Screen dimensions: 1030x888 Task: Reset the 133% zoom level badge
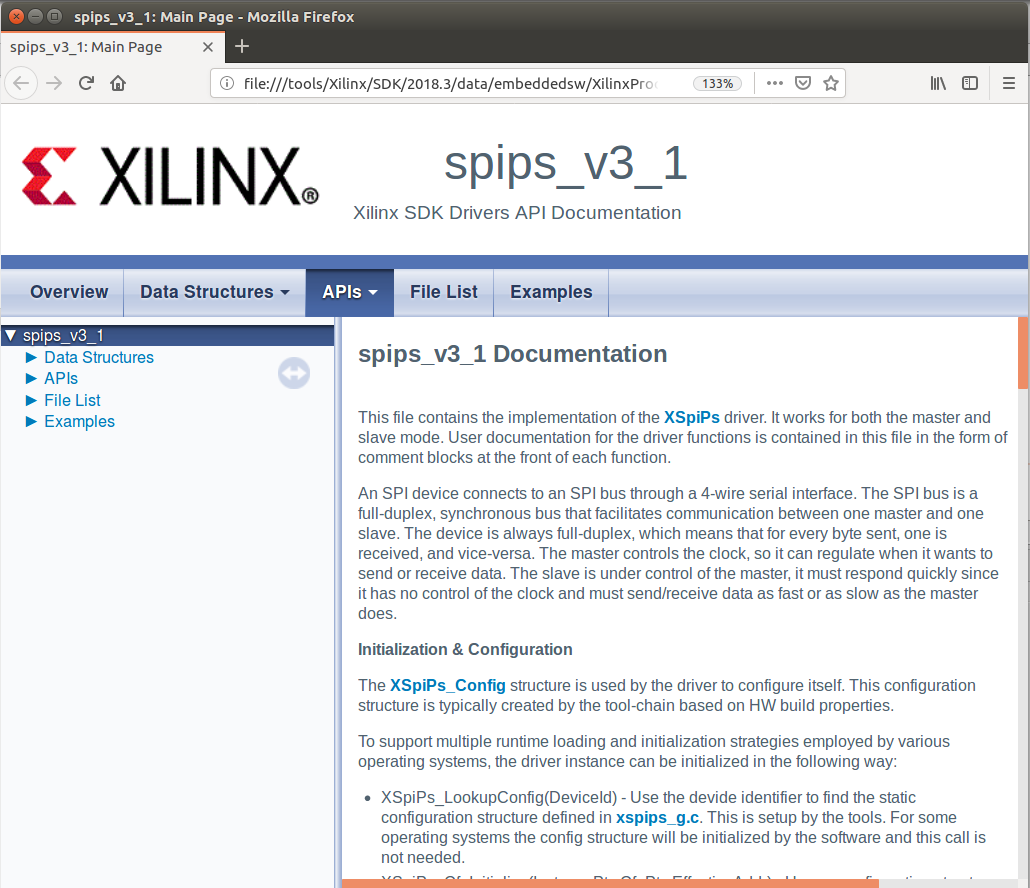pyautogui.click(x=717, y=83)
